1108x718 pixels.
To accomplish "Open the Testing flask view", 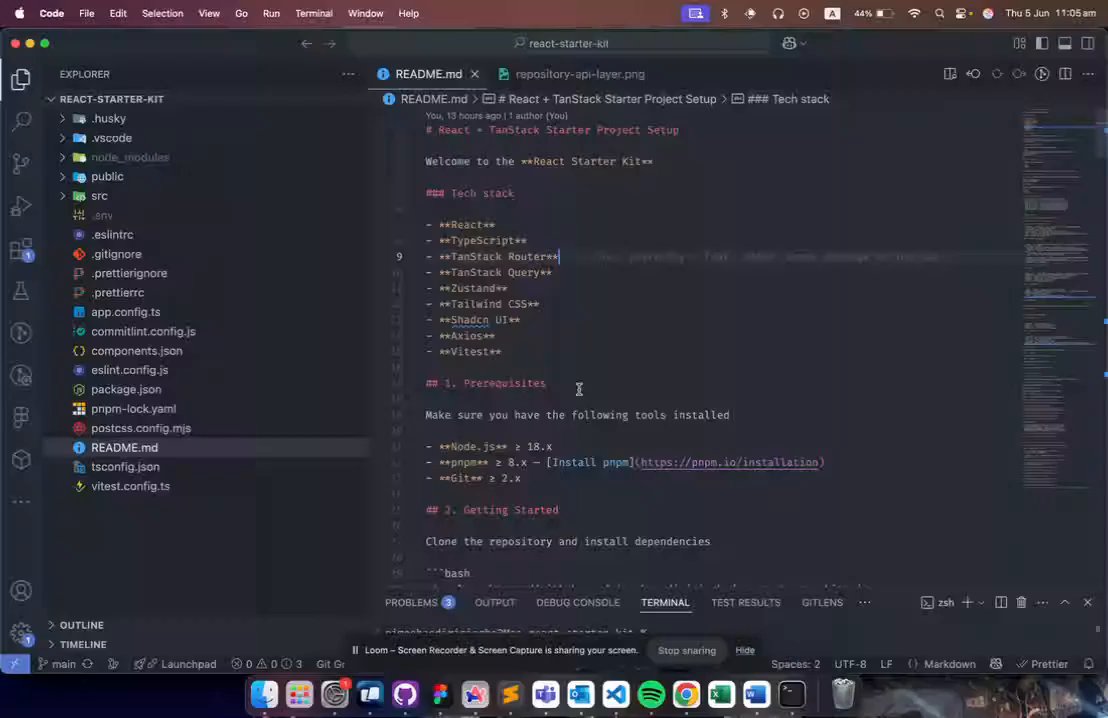I will [21, 290].
